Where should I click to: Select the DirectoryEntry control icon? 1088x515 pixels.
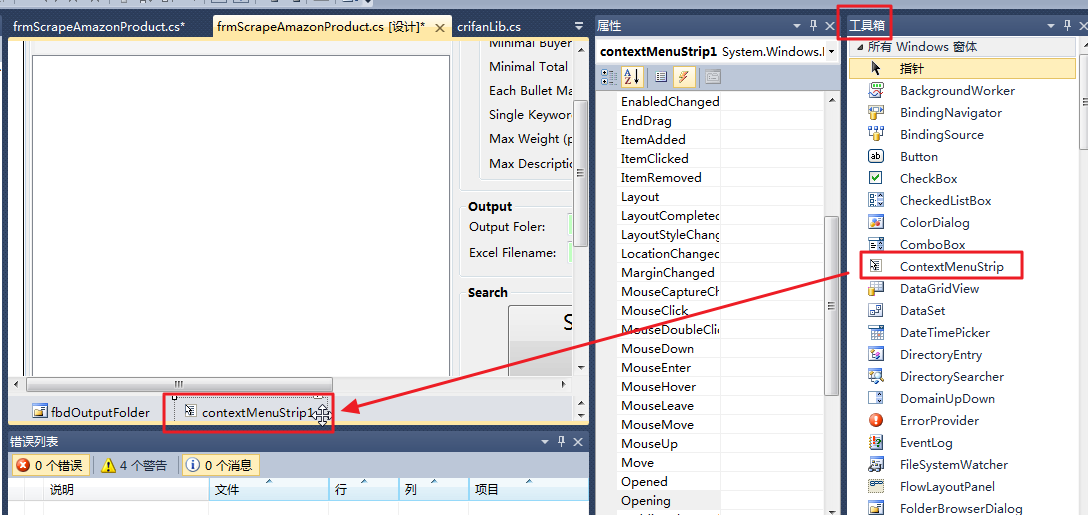[876, 355]
